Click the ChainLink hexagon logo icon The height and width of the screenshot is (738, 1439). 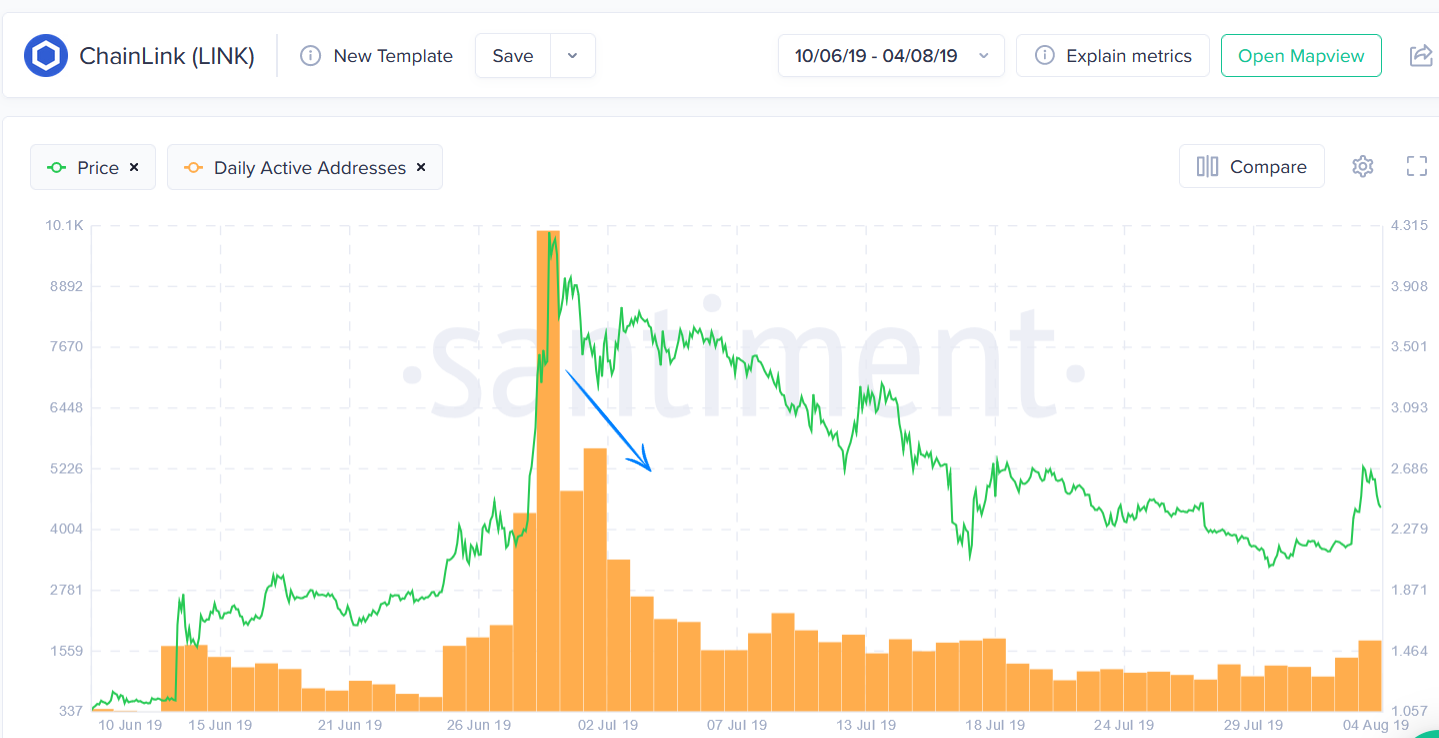(45, 56)
